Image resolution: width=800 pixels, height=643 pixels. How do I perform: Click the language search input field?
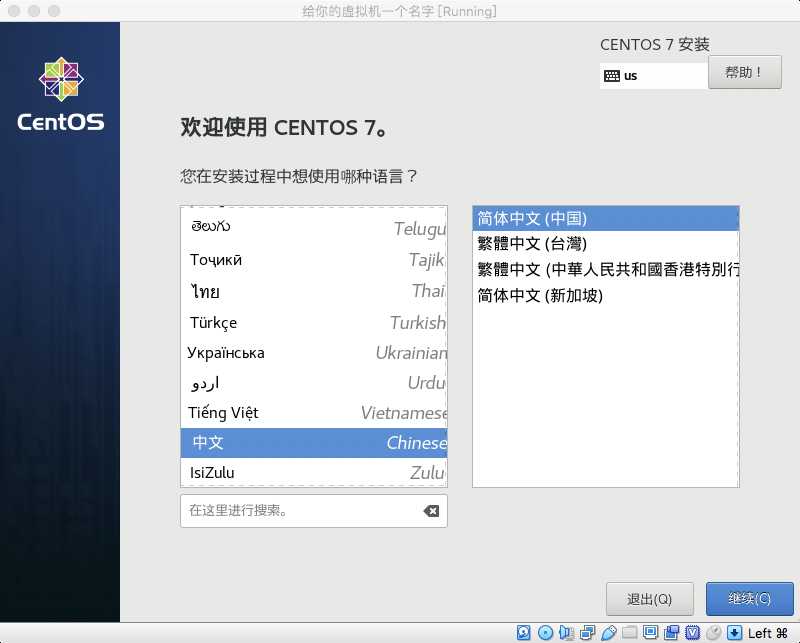(314, 511)
